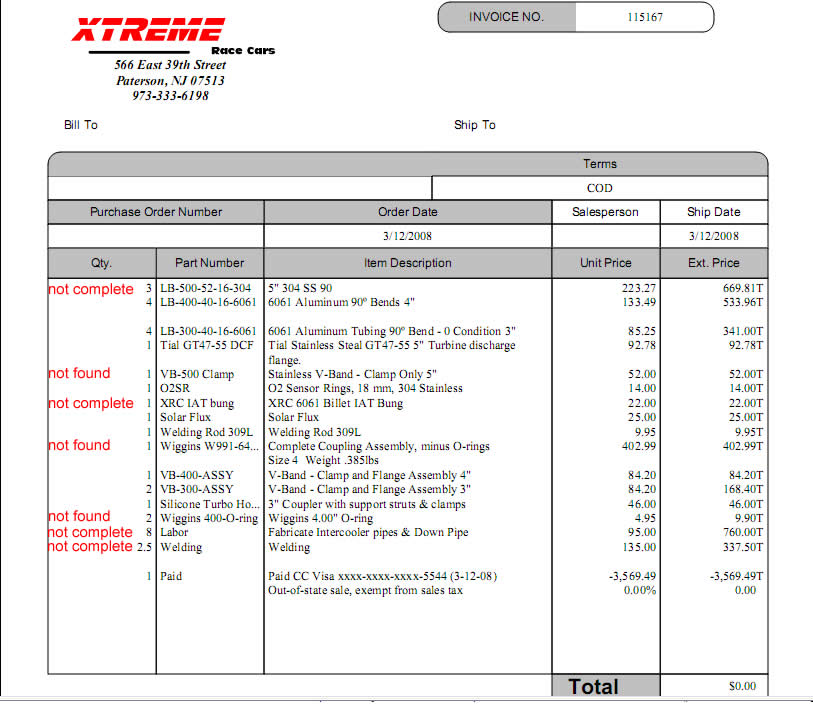The image size is (813, 709).
Task: Click the COD terms field
Action: (600, 188)
